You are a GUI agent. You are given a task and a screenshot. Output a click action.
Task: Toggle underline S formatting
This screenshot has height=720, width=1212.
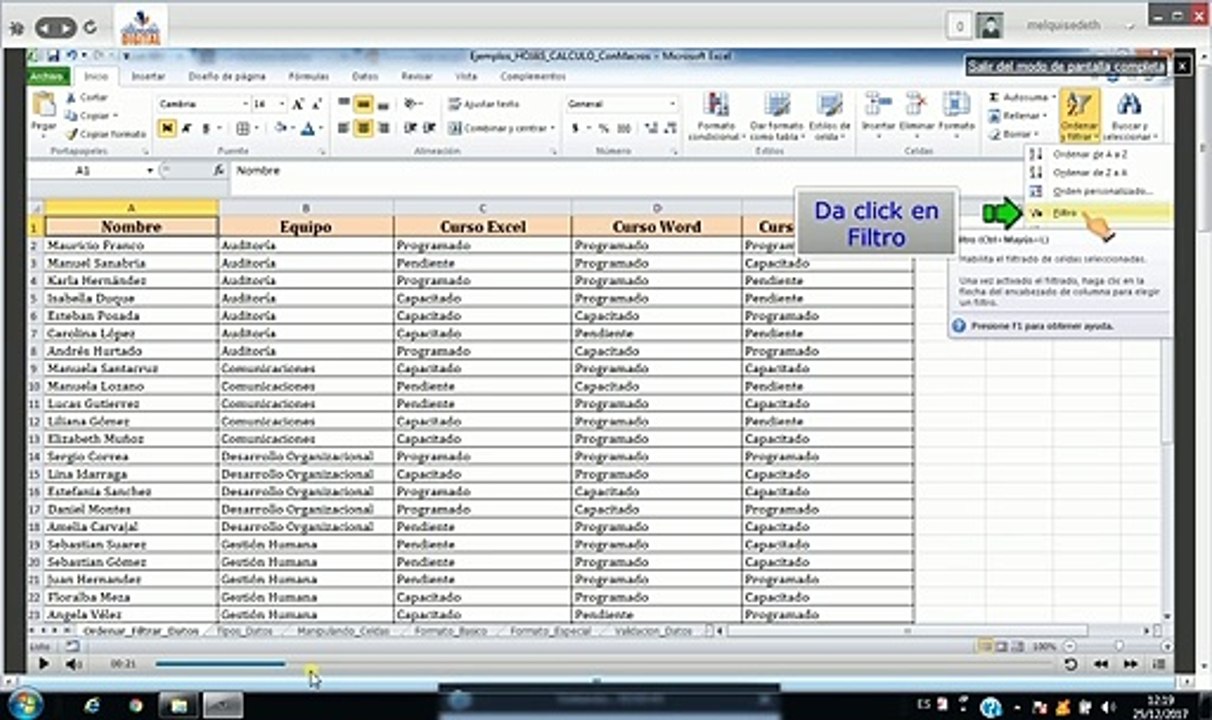[x=205, y=128]
